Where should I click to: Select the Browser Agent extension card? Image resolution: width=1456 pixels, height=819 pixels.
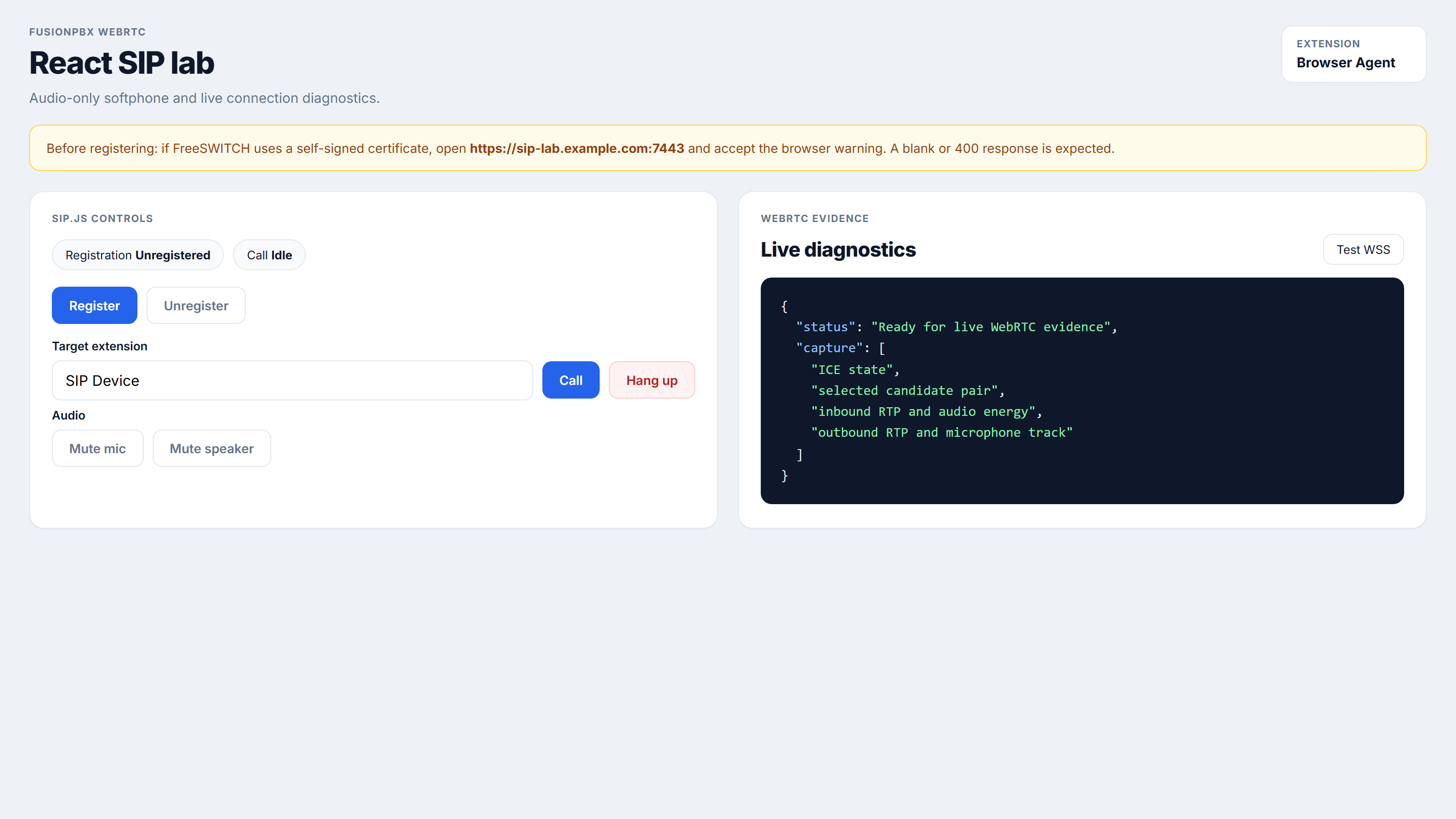pyautogui.click(x=1354, y=54)
